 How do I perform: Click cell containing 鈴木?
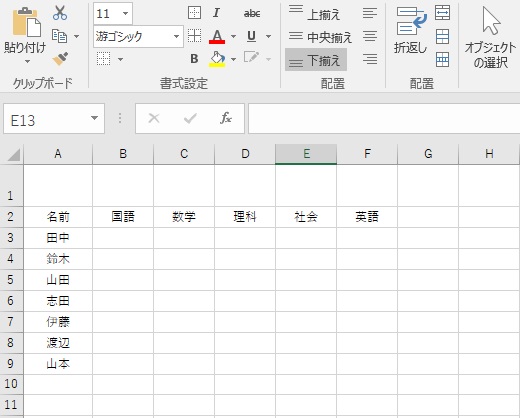[58, 259]
